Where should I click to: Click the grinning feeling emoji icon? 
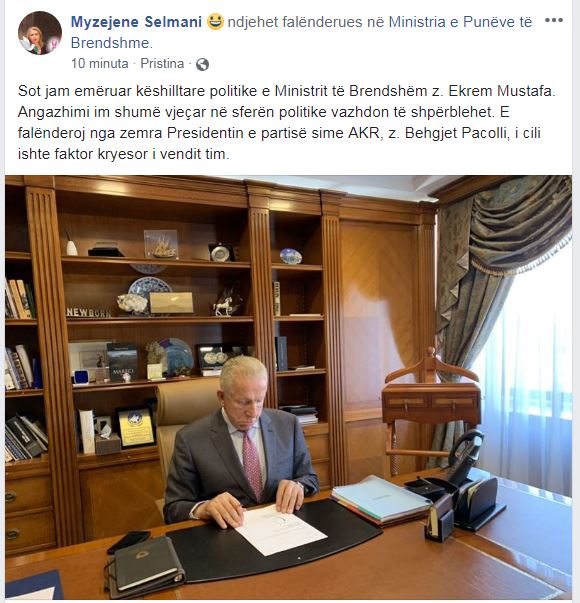coord(215,22)
